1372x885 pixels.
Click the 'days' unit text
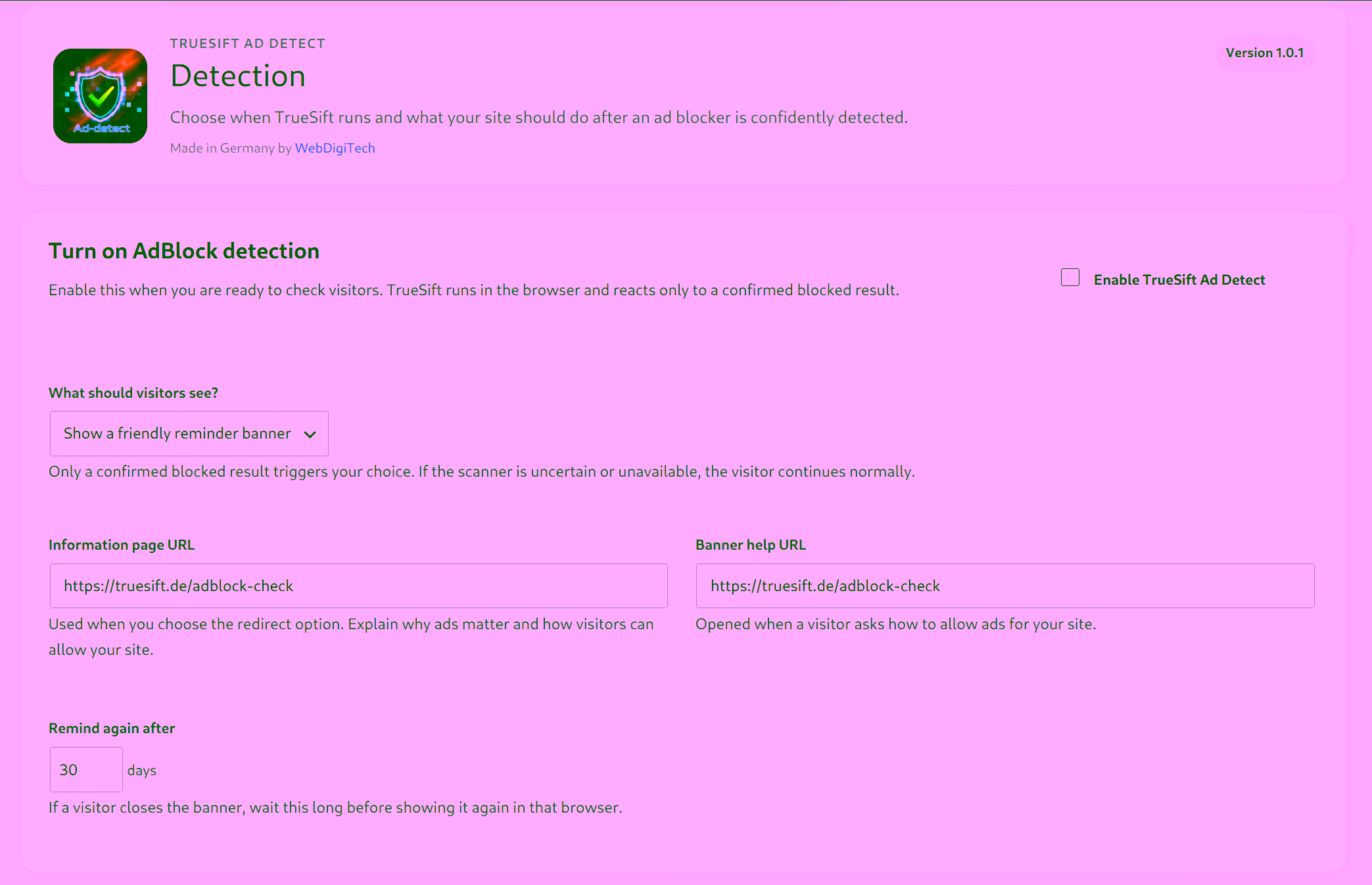142,771
